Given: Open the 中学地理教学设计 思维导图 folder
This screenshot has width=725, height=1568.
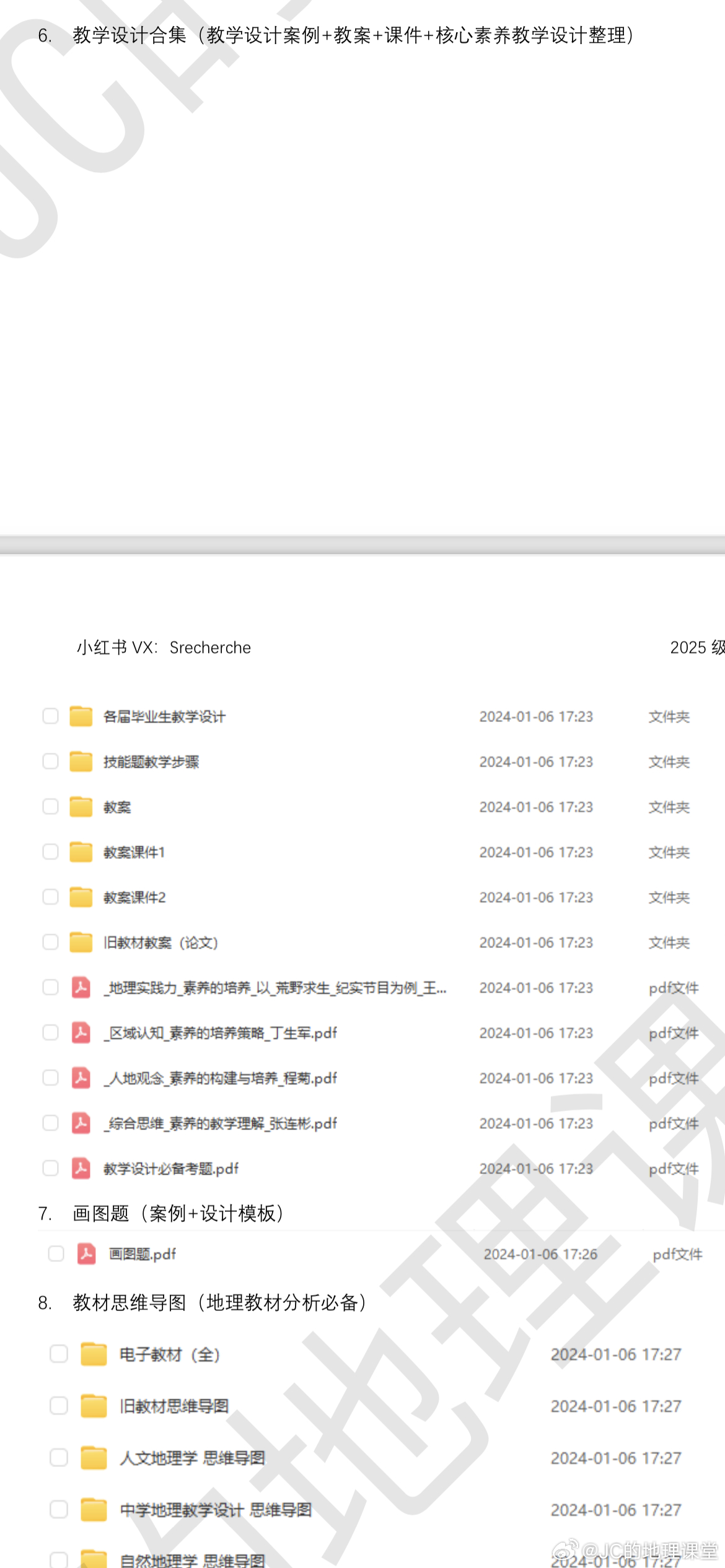Looking at the screenshot, I should tap(216, 1510).
